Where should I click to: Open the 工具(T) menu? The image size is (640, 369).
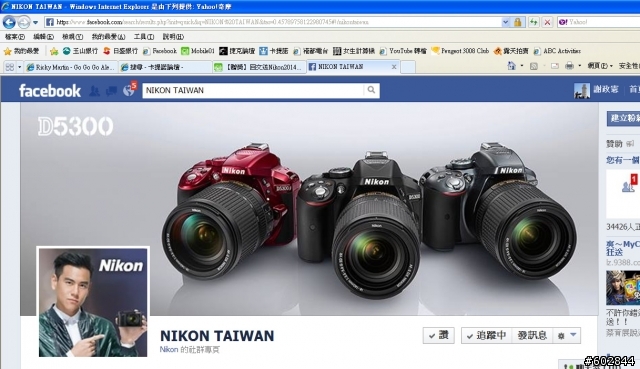(144, 37)
